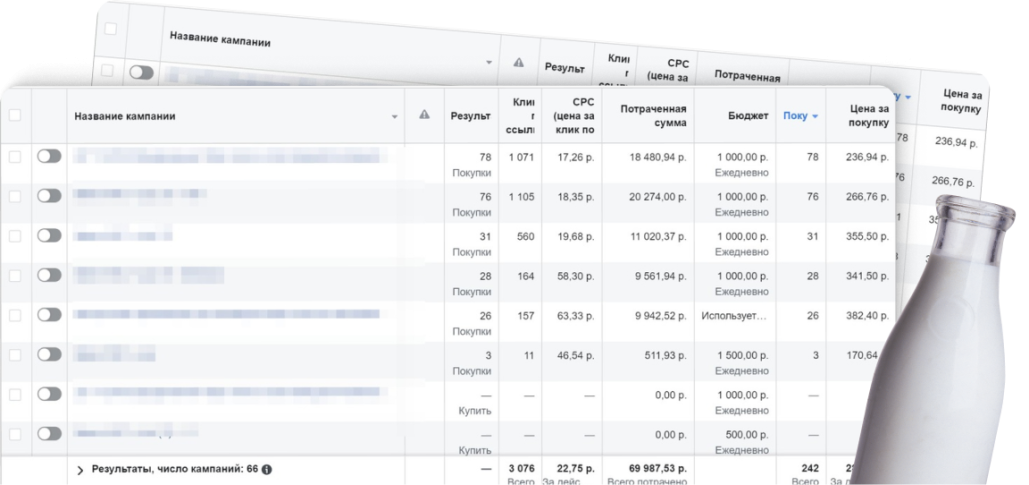Toggle on campaign that spent 9 561,94 р.
The image size is (1029, 485).
[49, 275]
